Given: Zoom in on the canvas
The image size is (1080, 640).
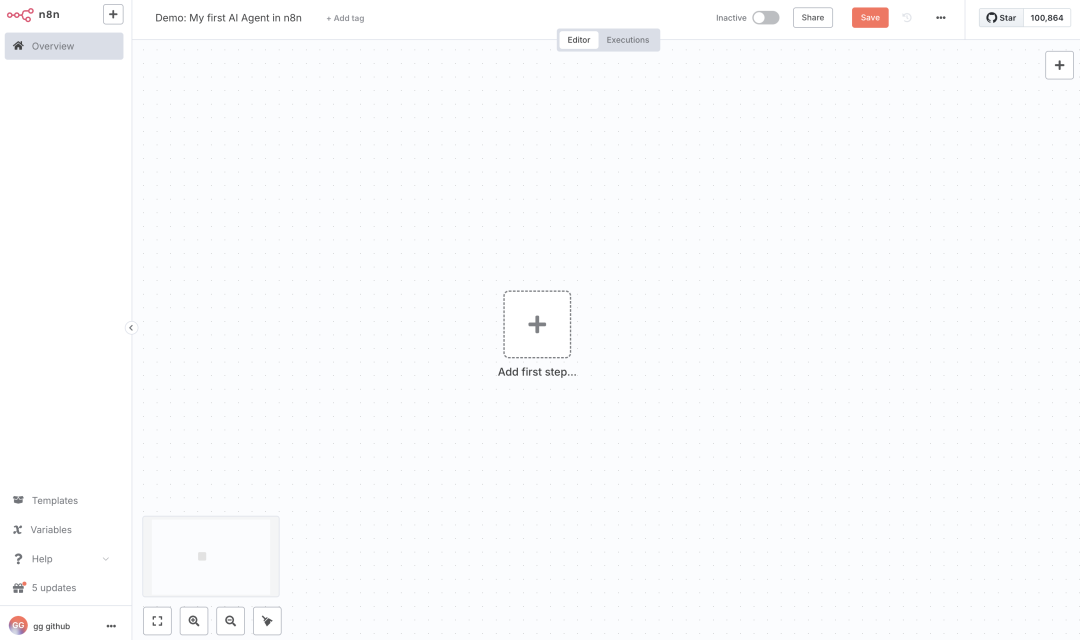Looking at the screenshot, I should (x=194, y=621).
